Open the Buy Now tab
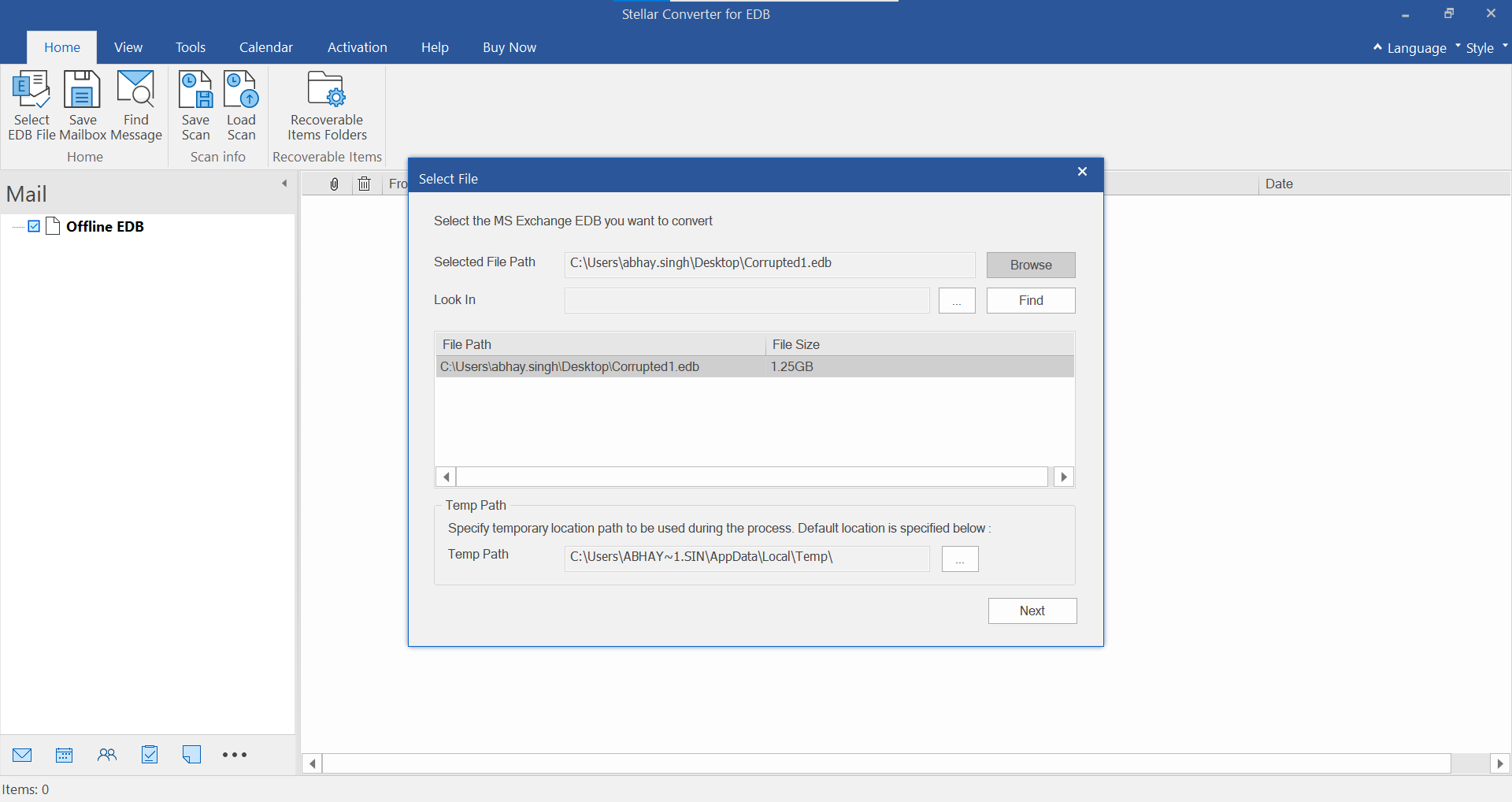The width and height of the screenshot is (1512, 802). (510, 47)
